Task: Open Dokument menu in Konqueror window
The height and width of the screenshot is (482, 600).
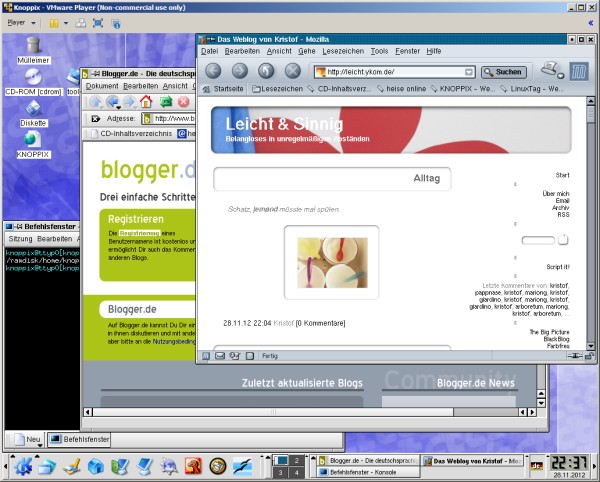Action: (102, 86)
